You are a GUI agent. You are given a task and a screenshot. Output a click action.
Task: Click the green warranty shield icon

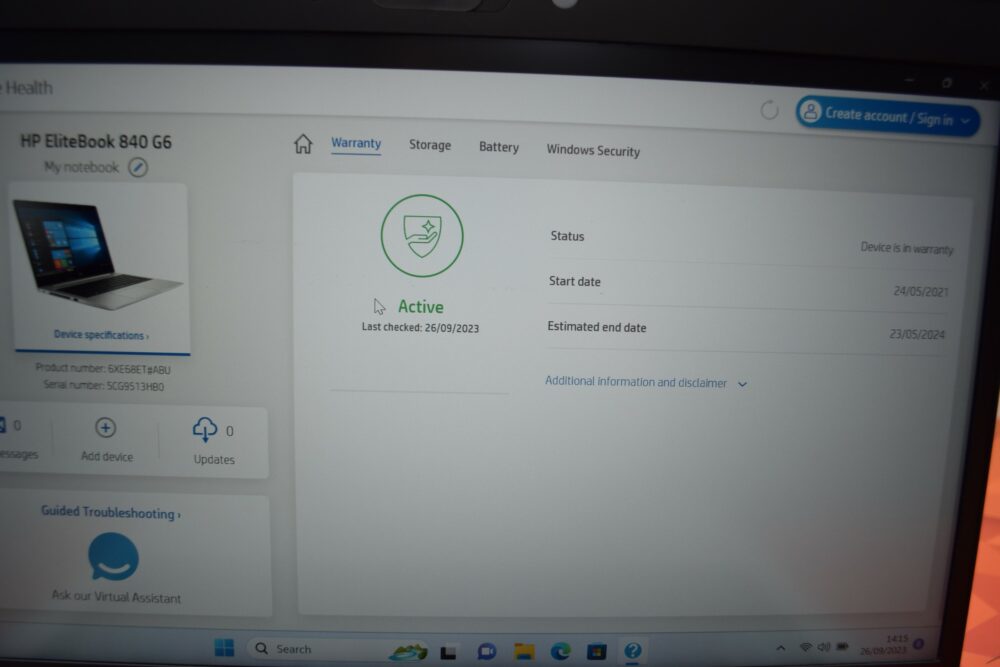422,236
